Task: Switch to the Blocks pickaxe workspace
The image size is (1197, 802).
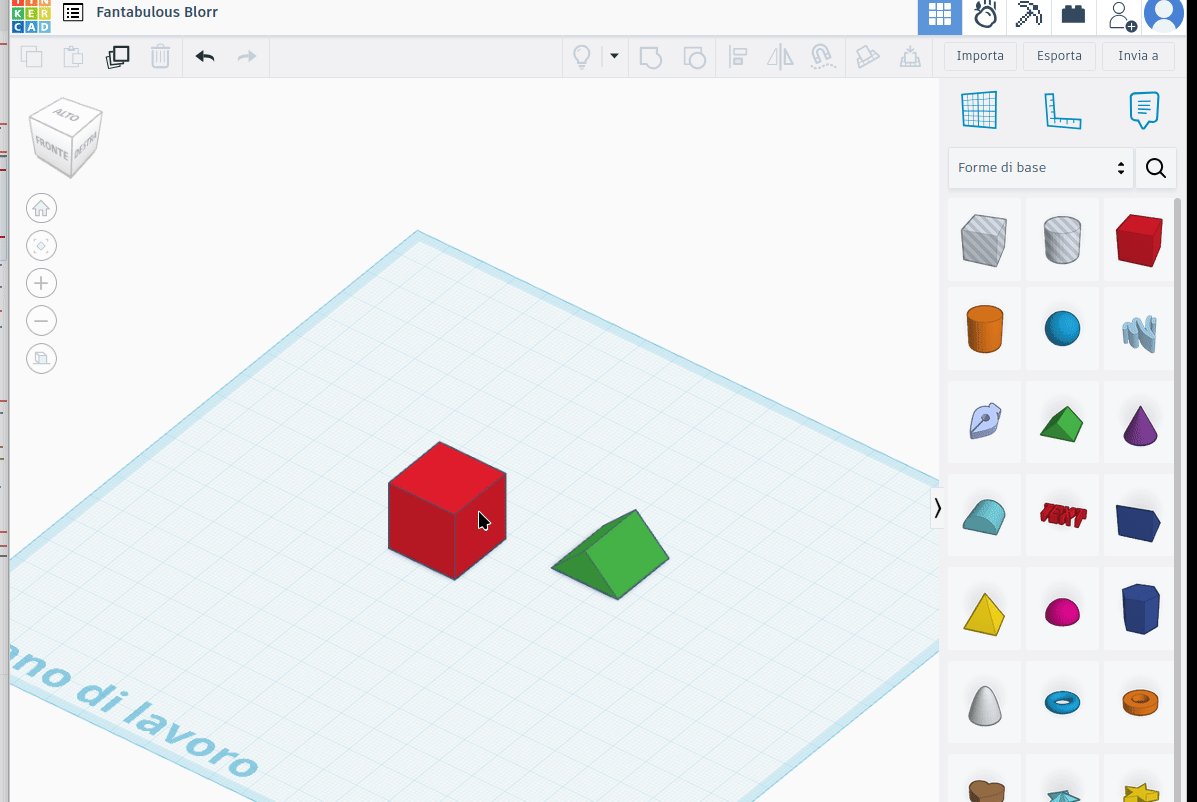Action: click(x=1029, y=15)
